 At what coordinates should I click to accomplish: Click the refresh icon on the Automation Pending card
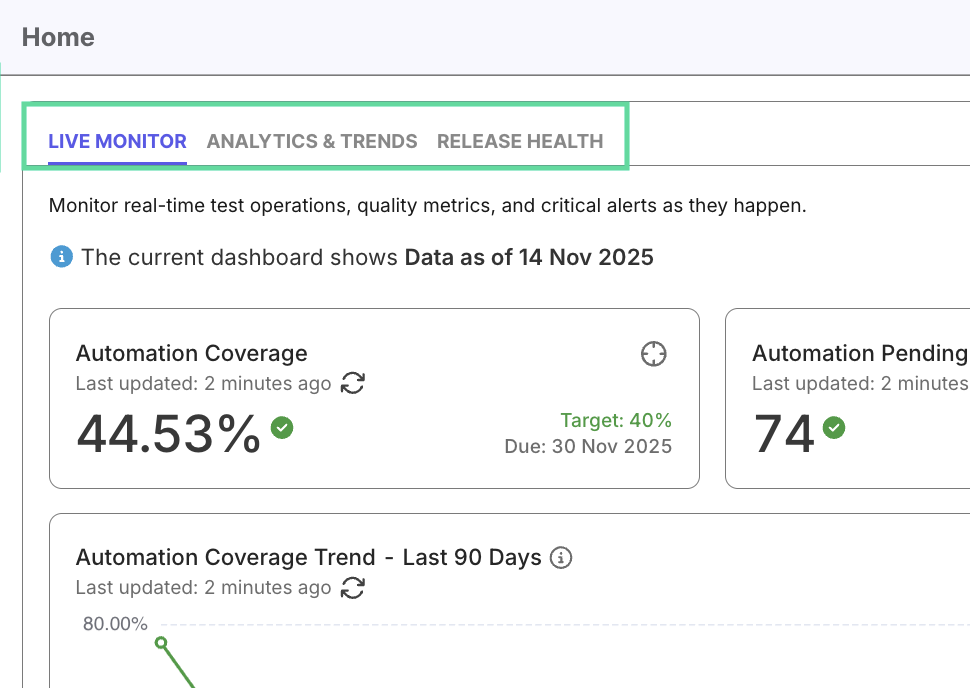(963, 383)
